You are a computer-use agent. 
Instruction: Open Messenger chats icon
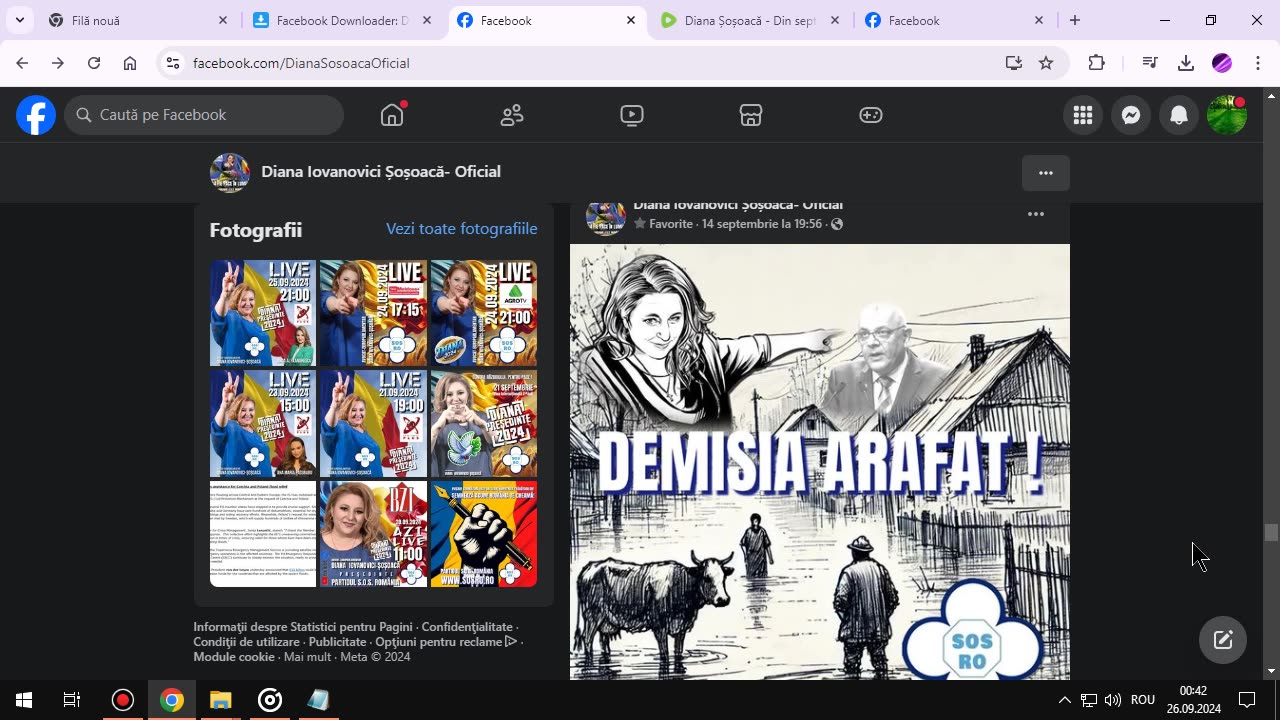(x=1131, y=115)
